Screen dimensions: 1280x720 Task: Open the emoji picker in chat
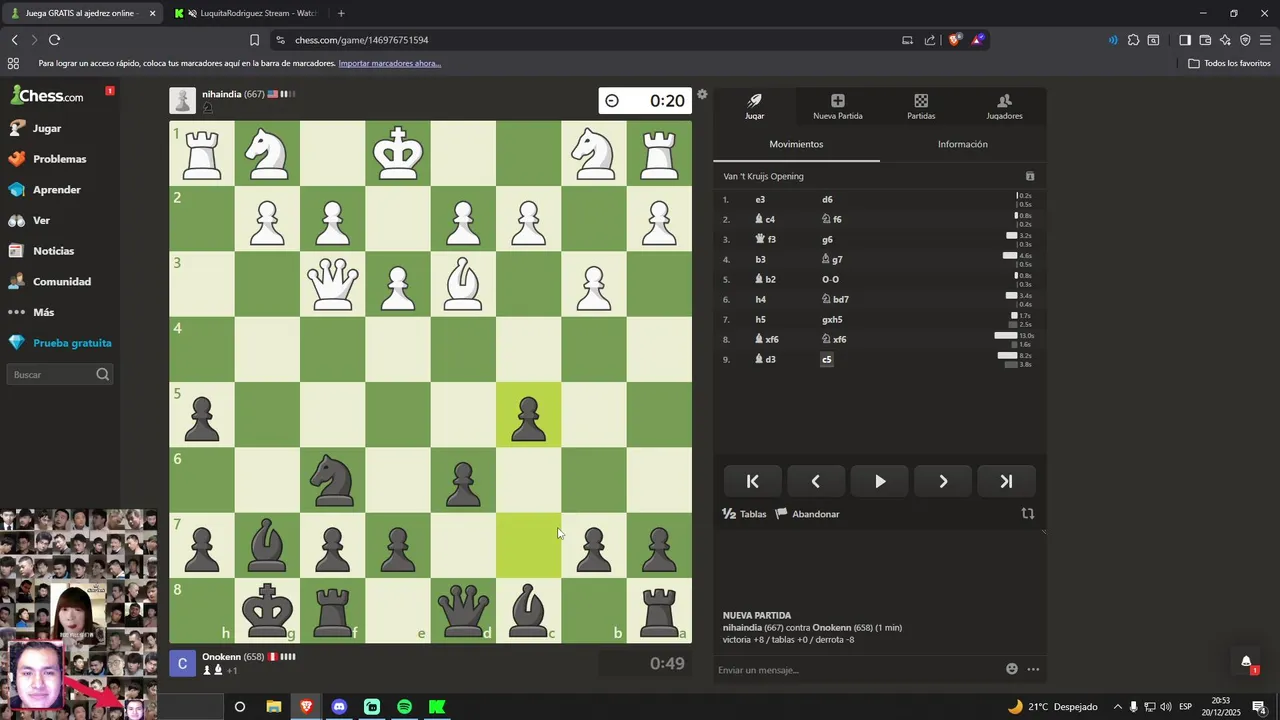pyautogui.click(x=1012, y=669)
